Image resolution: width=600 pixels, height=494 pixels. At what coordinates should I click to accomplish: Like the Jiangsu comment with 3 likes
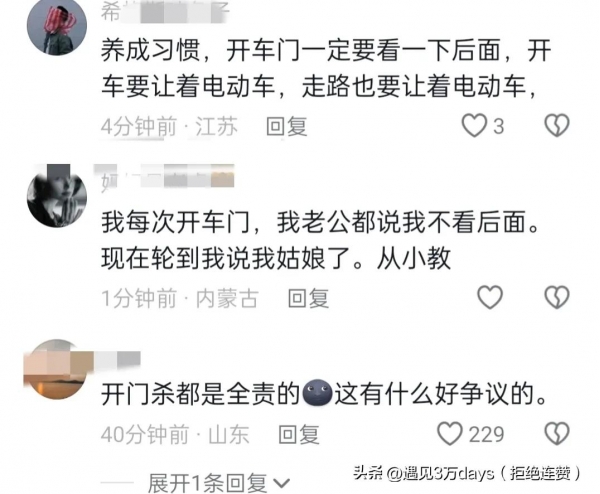tap(474, 126)
